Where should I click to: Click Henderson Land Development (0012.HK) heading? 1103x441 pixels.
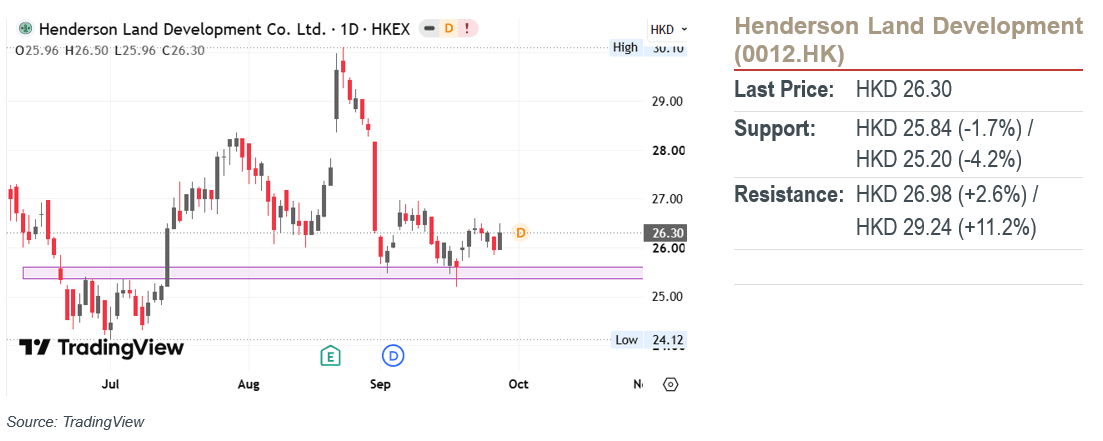pos(908,40)
